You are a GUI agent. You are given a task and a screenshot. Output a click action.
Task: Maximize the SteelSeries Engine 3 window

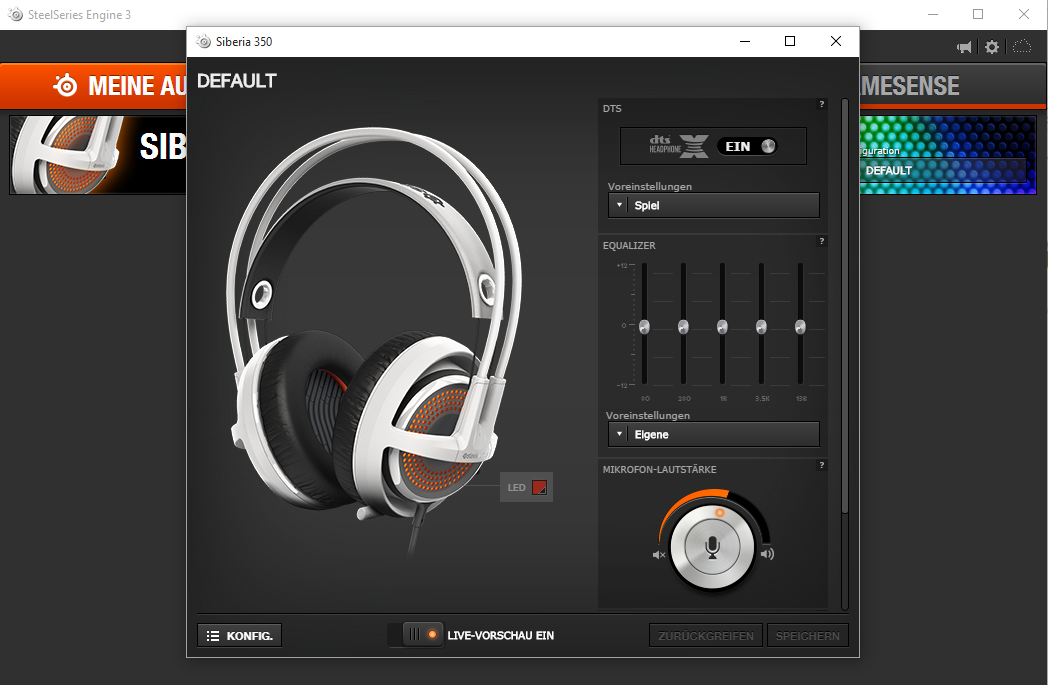(978, 14)
